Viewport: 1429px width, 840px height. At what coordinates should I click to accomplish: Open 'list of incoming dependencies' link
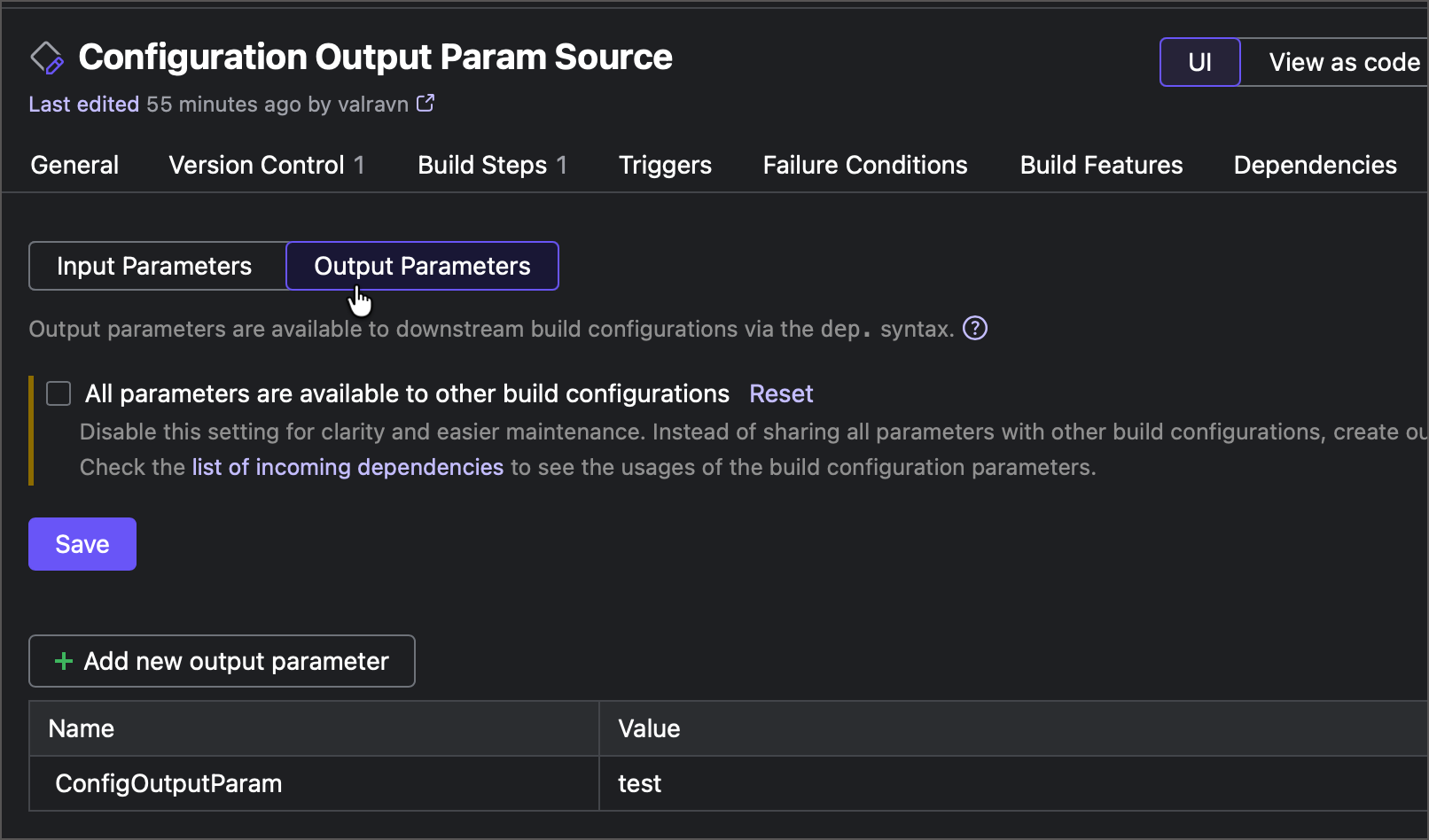pos(347,467)
